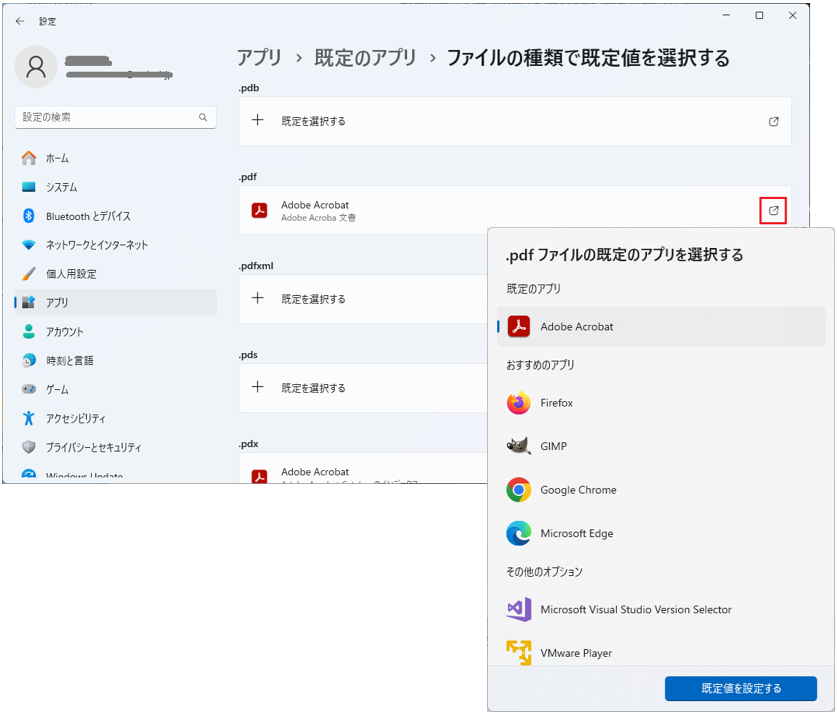Select Microsoft Visual Studio Version Selector
The width and height of the screenshot is (837, 713).
pyautogui.click(x=661, y=609)
